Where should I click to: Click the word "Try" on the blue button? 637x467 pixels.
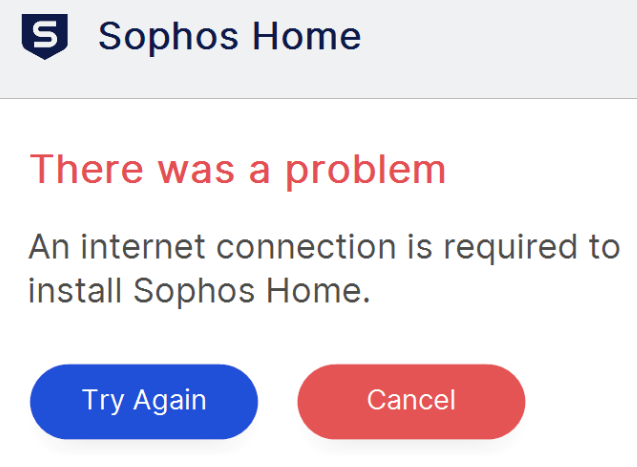pyautogui.click(x=102, y=401)
